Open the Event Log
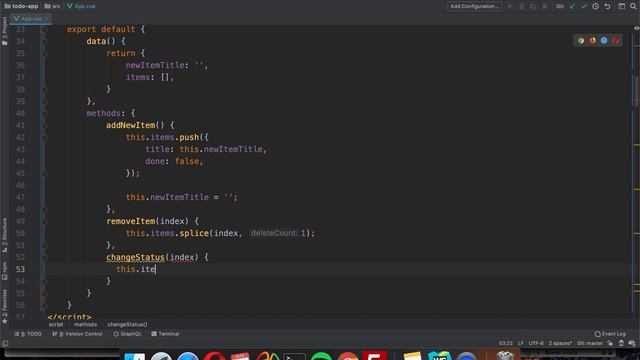The width and height of the screenshot is (640, 360). [610, 334]
